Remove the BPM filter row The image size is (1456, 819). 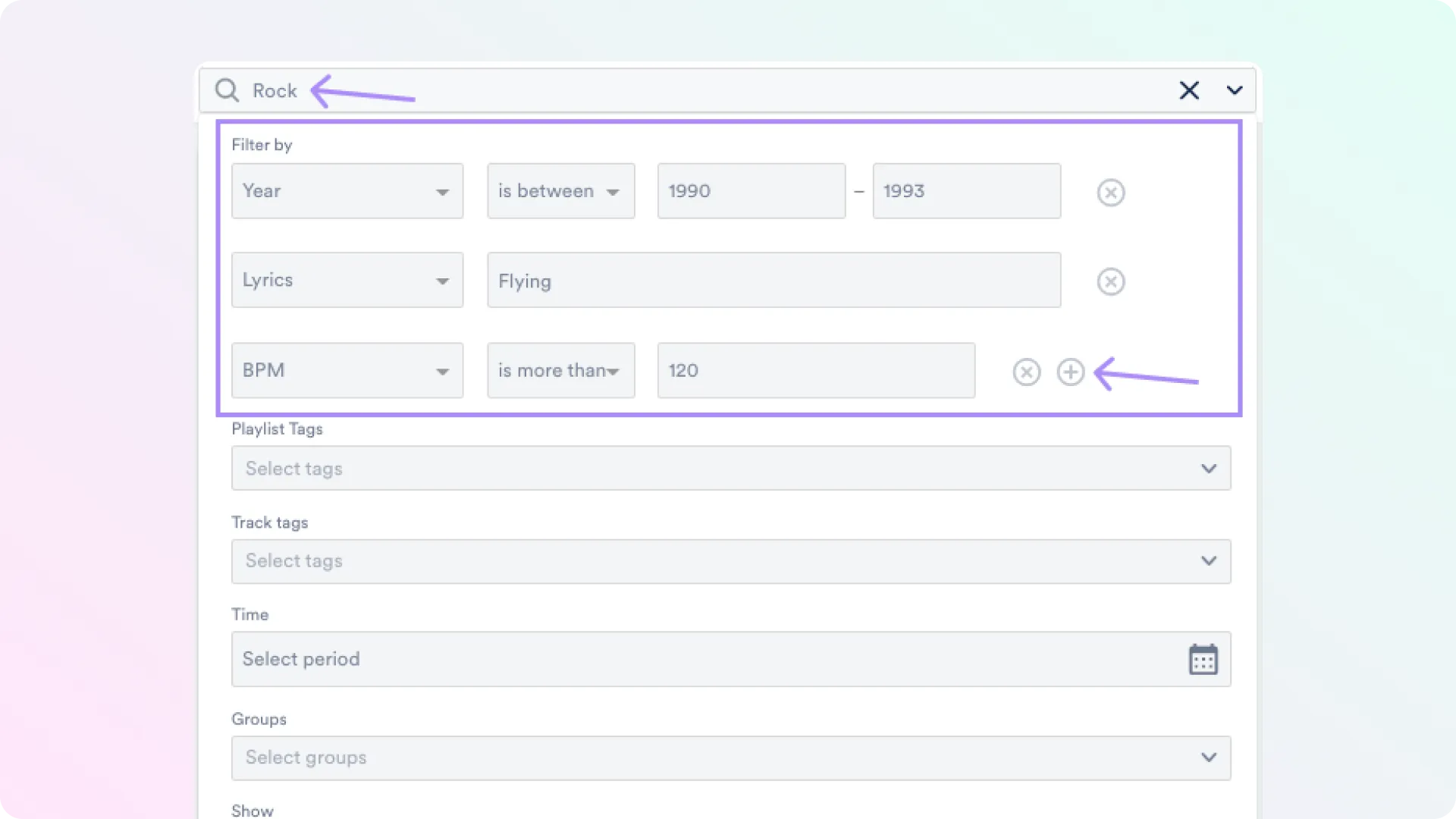[x=1026, y=372]
